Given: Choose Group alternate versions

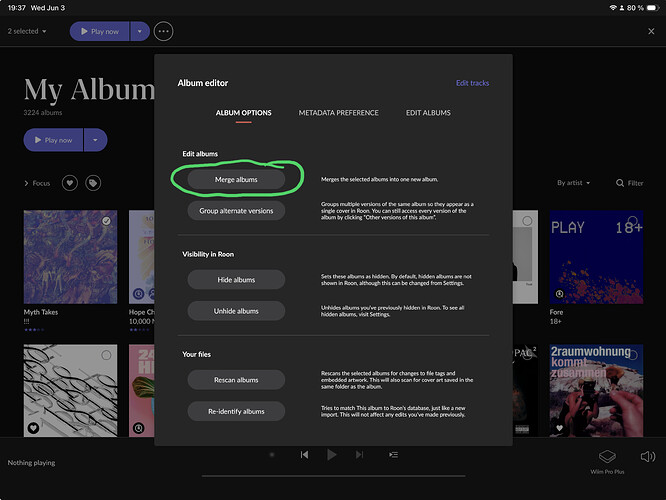Looking at the screenshot, I should tap(236, 211).
